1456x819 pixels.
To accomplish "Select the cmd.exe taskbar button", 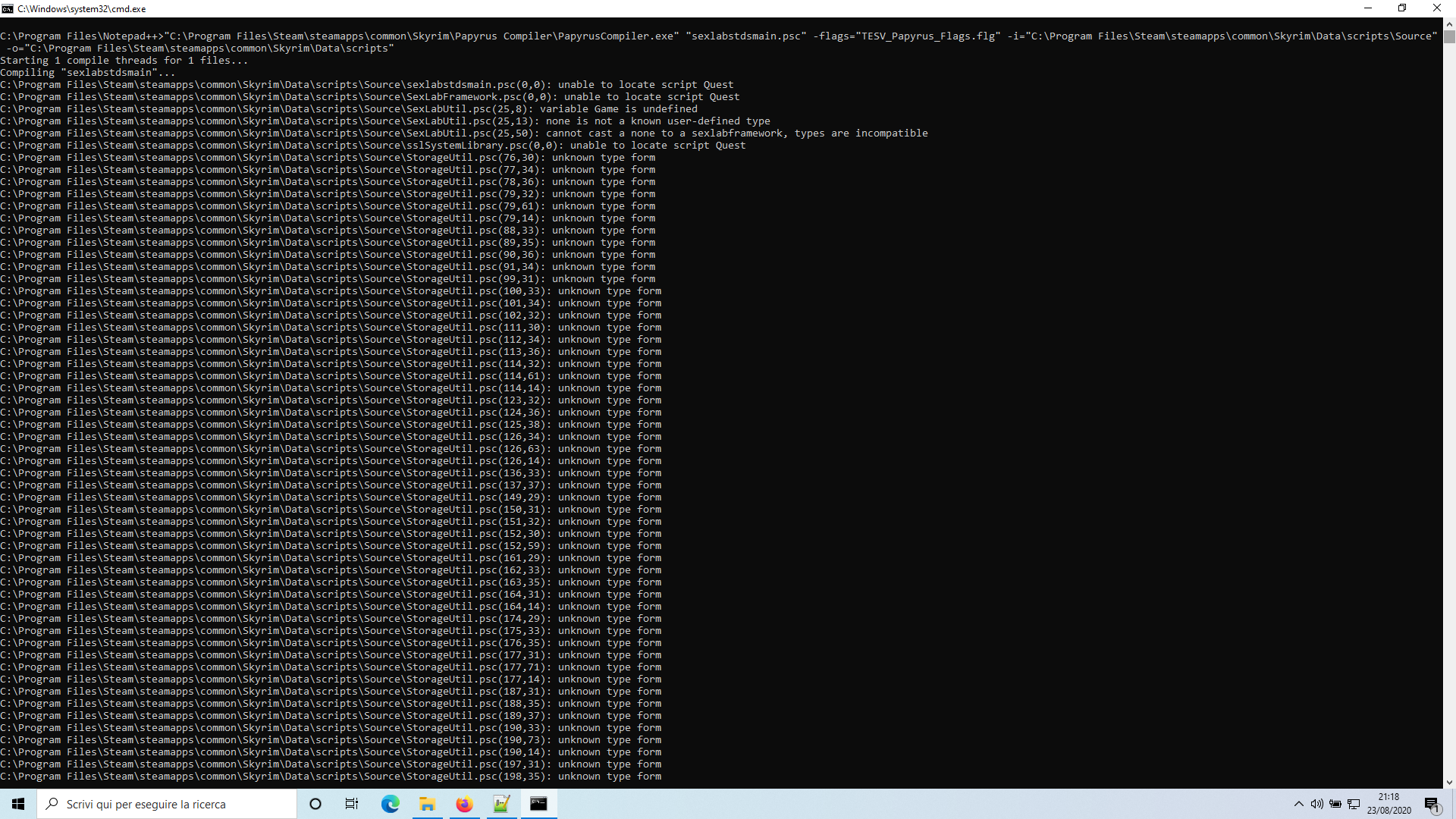I will tap(538, 804).
